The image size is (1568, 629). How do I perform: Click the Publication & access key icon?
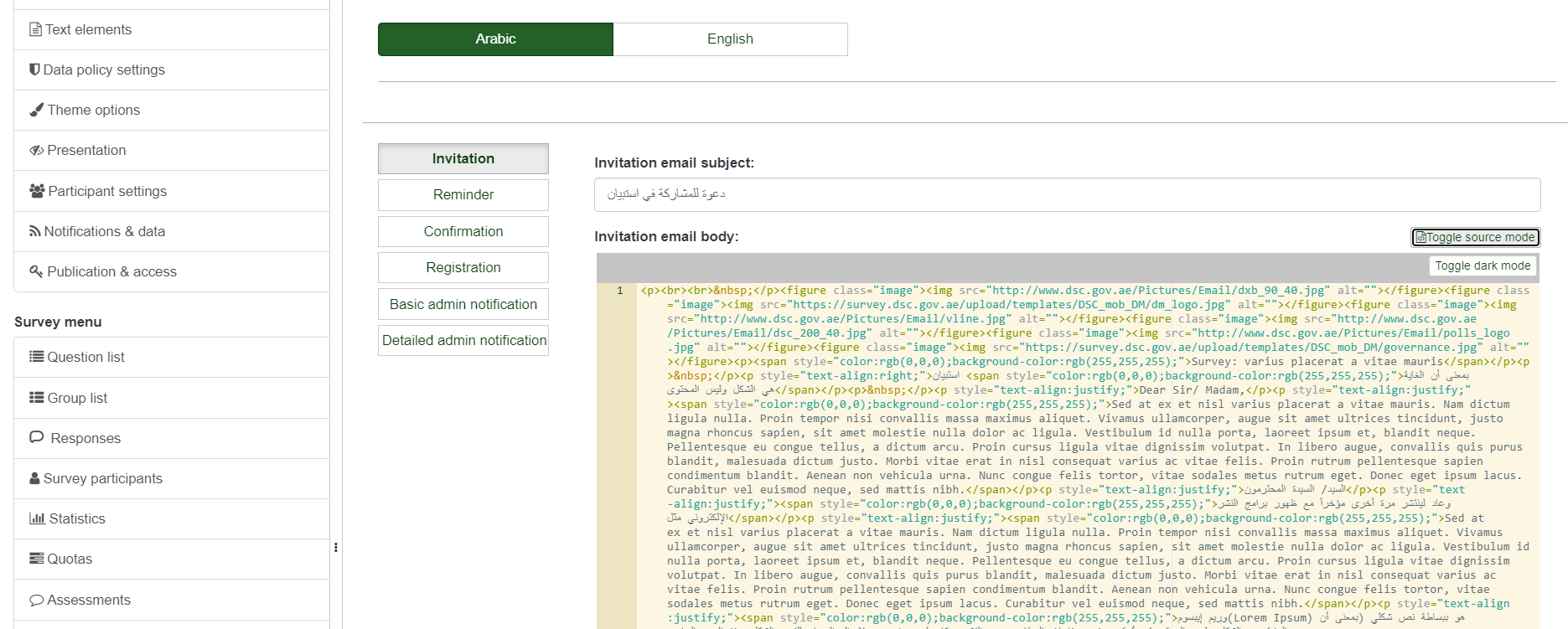(36, 271)
